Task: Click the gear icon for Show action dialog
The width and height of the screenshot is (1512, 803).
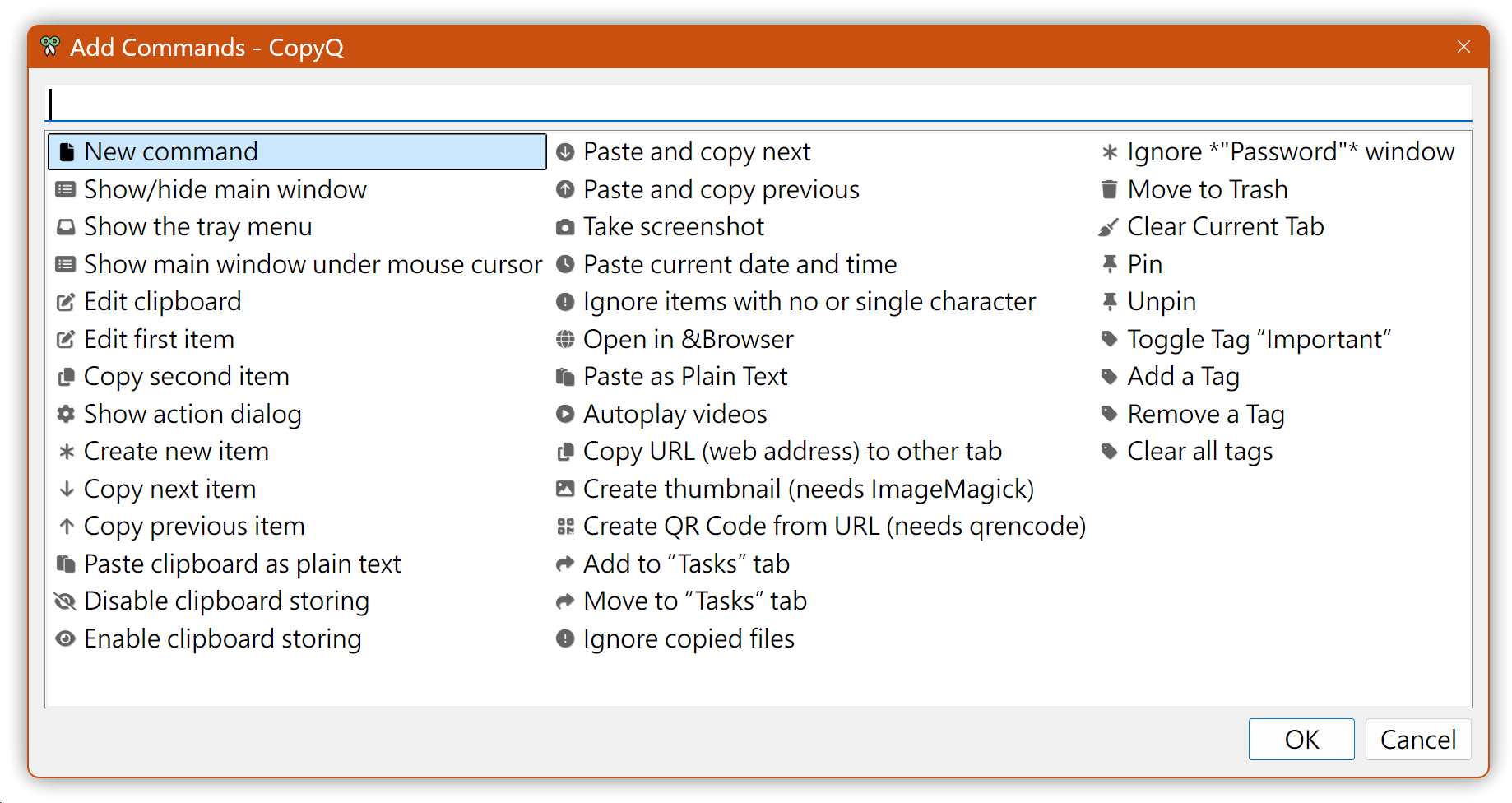Action: [66, 414]
